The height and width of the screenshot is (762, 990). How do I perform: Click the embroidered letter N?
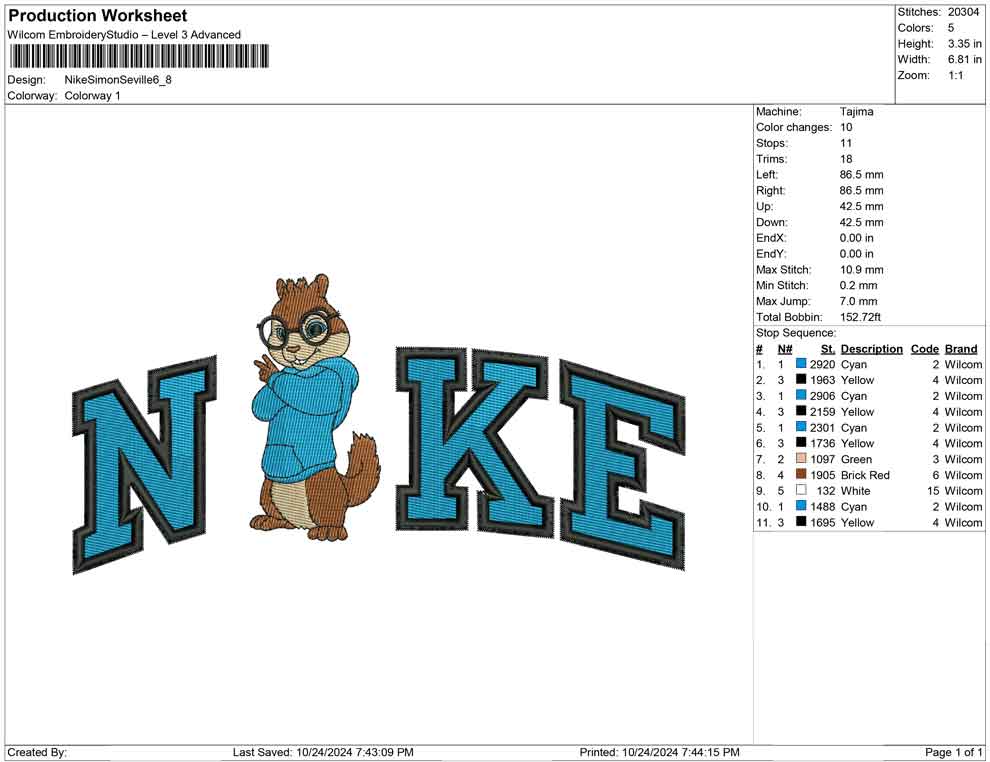(145, 465)
